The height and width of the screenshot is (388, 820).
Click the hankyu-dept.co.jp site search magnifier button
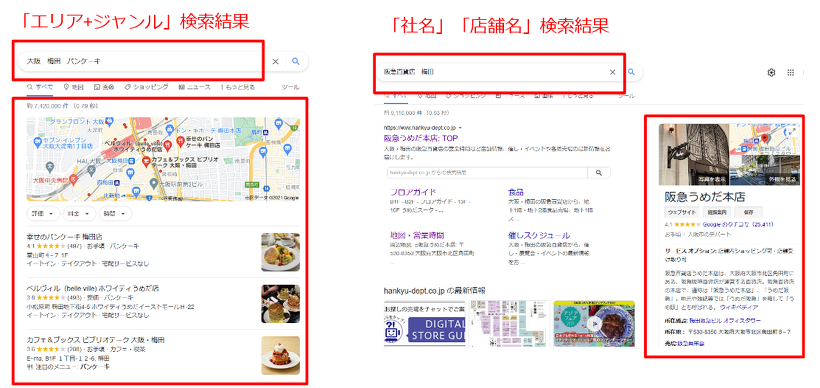click(x=599, y=172)
